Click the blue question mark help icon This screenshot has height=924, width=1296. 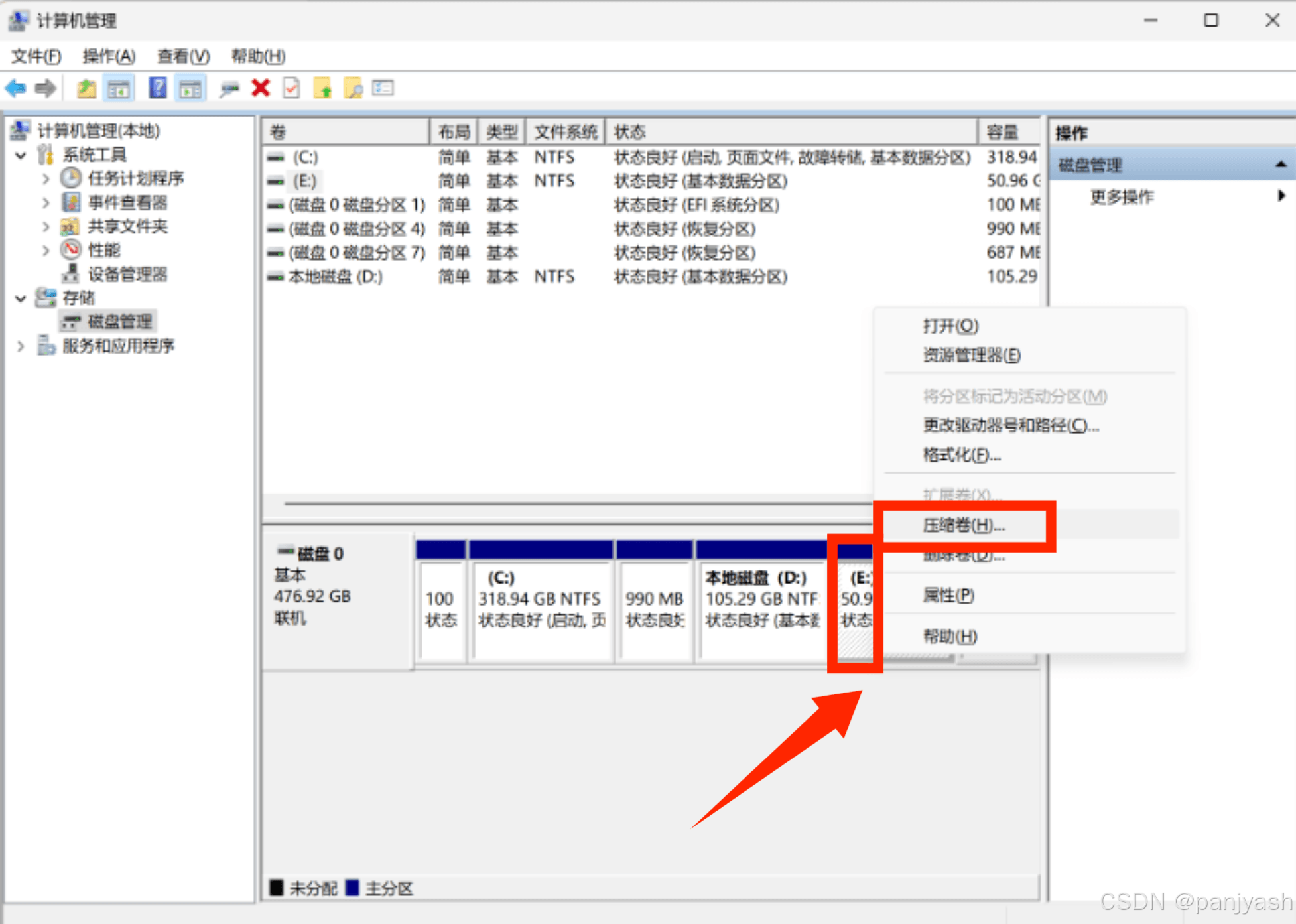[157, 88]
